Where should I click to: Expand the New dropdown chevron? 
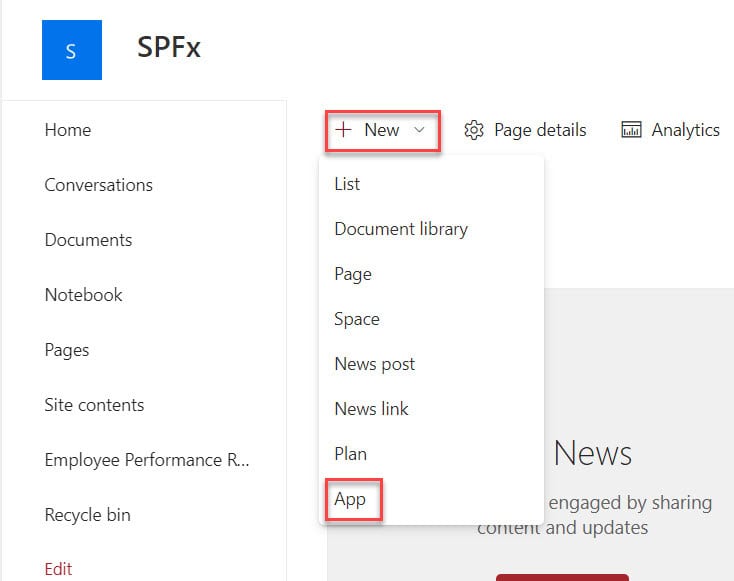(419, 130)
